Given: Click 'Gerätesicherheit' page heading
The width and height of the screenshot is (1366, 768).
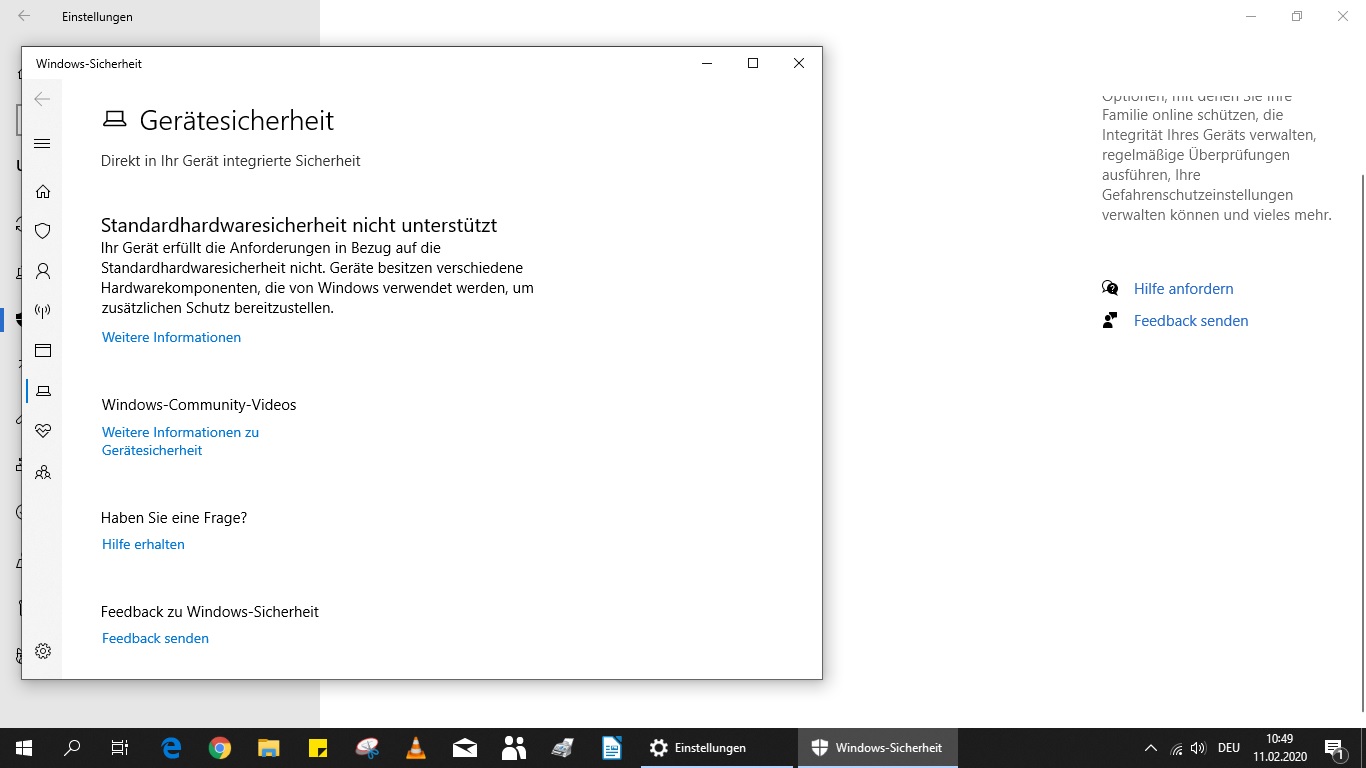Looking at the screenshot, I should pos(237,120).
